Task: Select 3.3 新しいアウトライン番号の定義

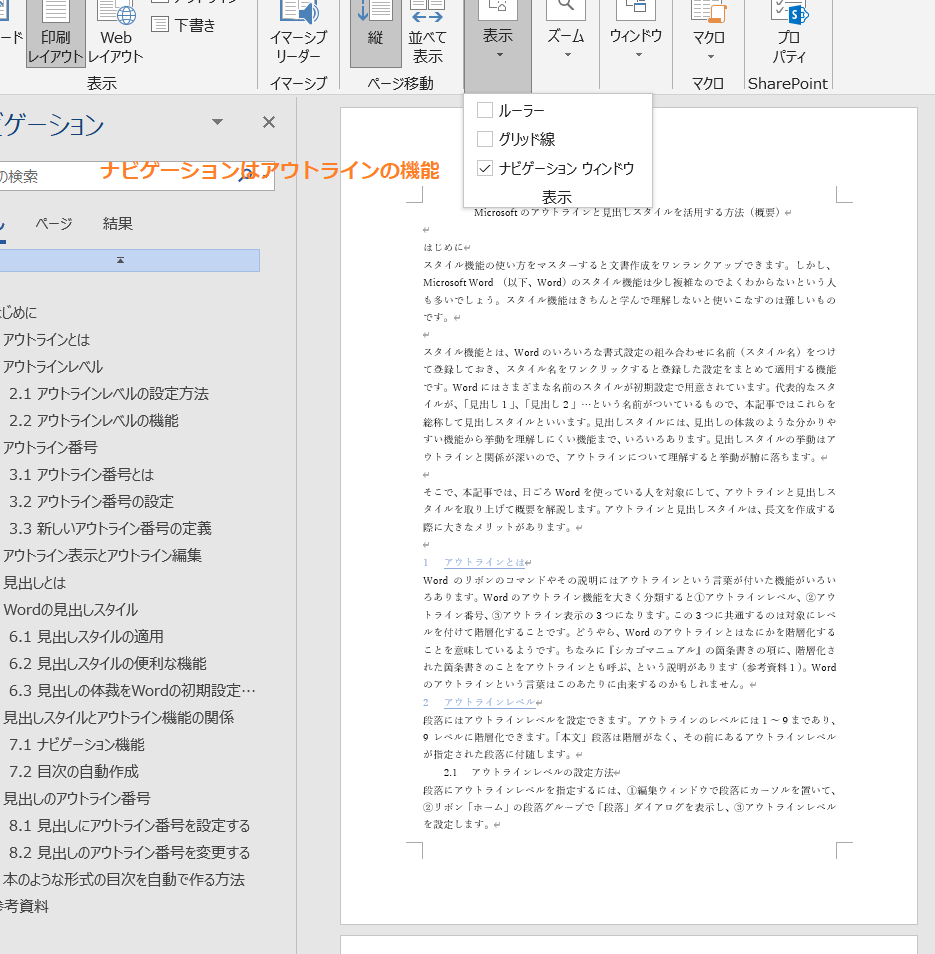Action: [x=110, y=528]
